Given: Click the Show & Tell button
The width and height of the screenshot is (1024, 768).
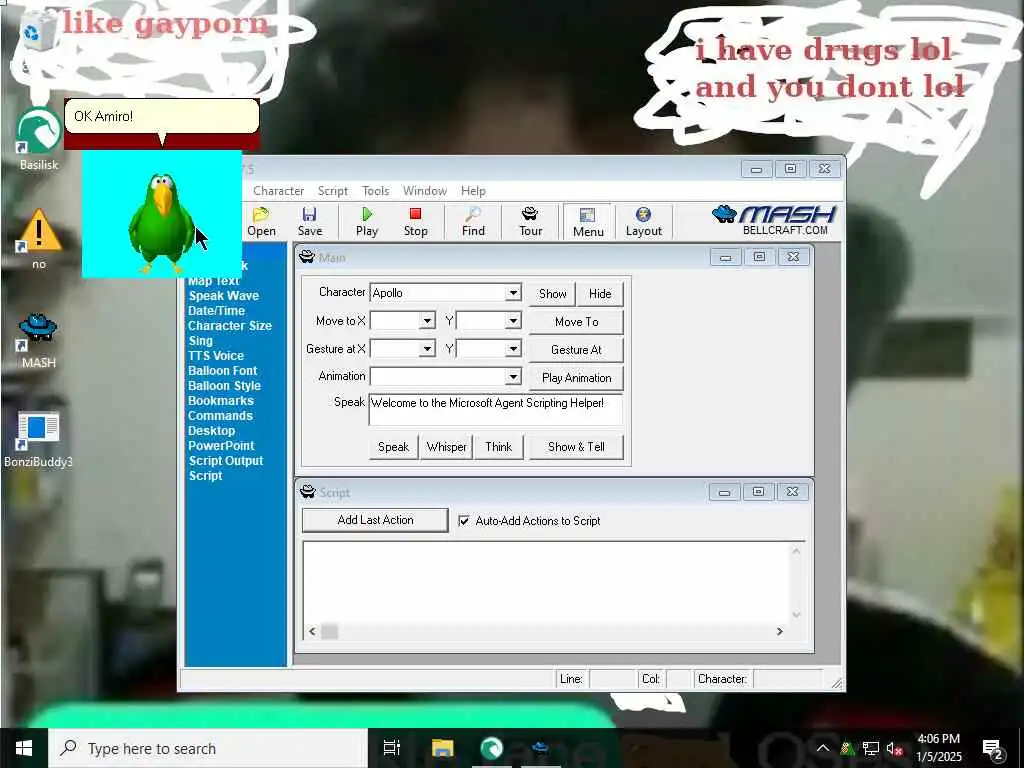Looking at the screenshot, I should coord(576,447).
